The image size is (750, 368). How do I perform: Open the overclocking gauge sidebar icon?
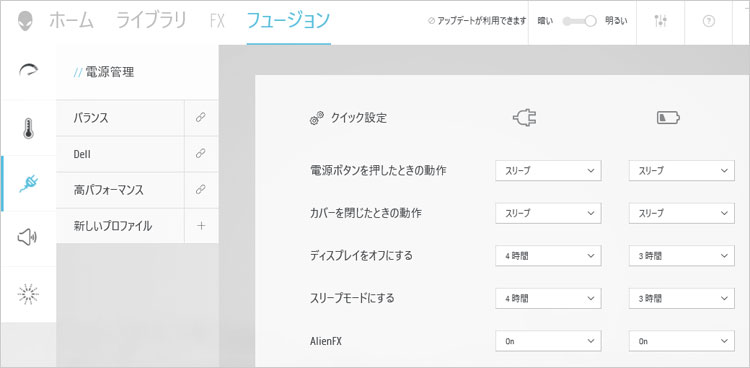28,71
